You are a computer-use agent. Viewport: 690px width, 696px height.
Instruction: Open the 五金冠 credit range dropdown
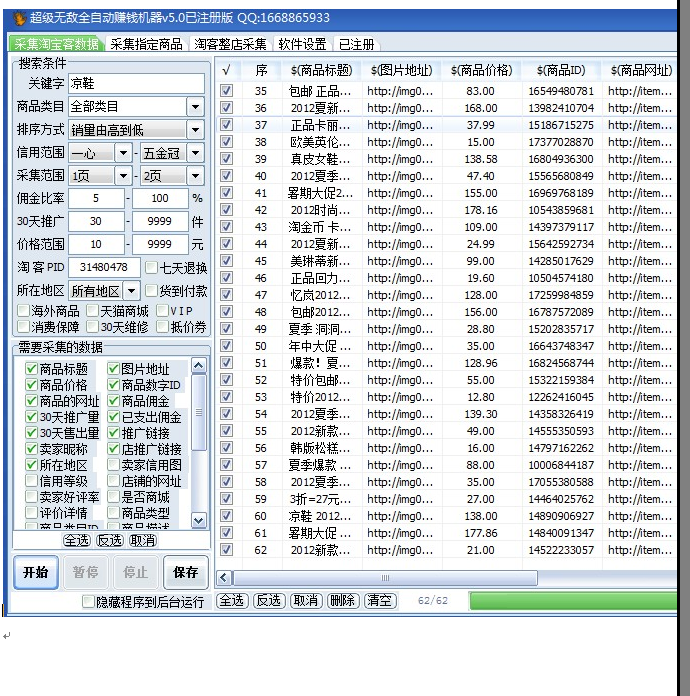click(195, 153)
